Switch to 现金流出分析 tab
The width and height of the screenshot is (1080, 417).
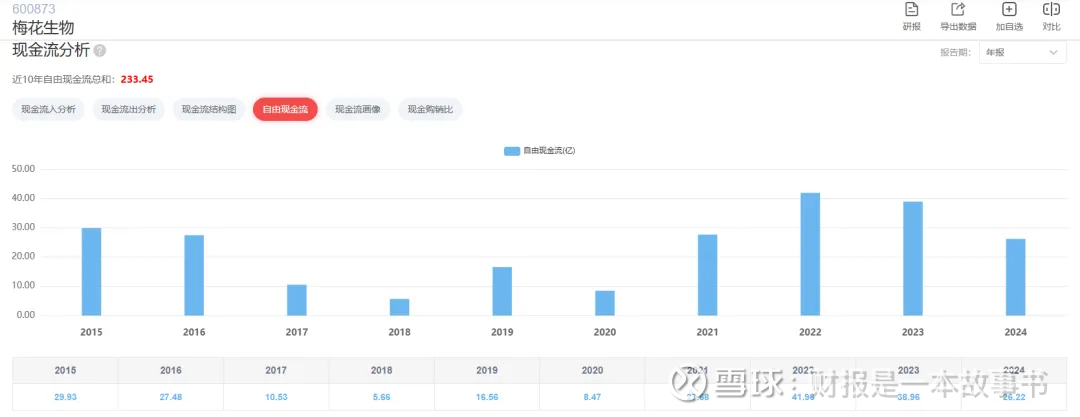(x=128, y=110)
